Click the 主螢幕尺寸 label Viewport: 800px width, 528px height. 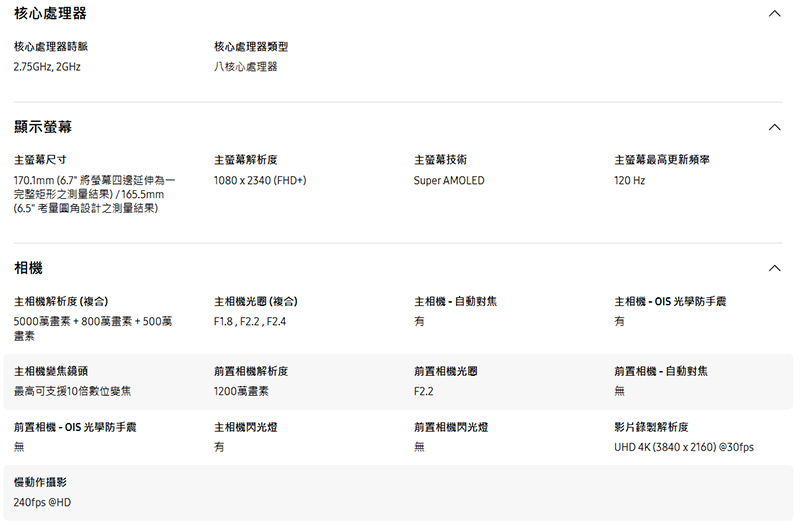coord(40,160)
